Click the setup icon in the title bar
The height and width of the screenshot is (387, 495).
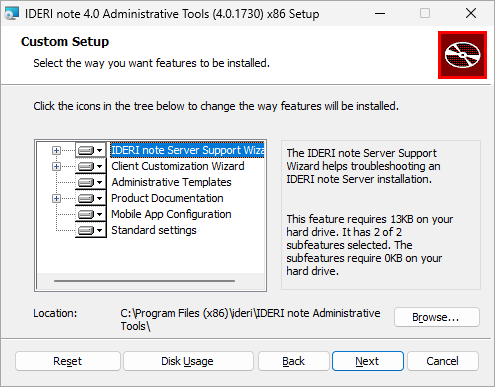tap(12, 14)
